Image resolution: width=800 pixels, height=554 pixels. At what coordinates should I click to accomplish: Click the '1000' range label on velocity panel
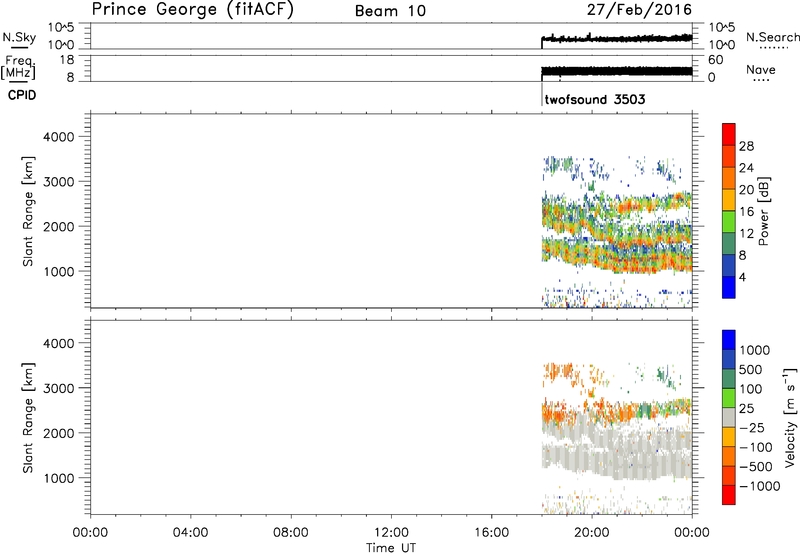59,478
